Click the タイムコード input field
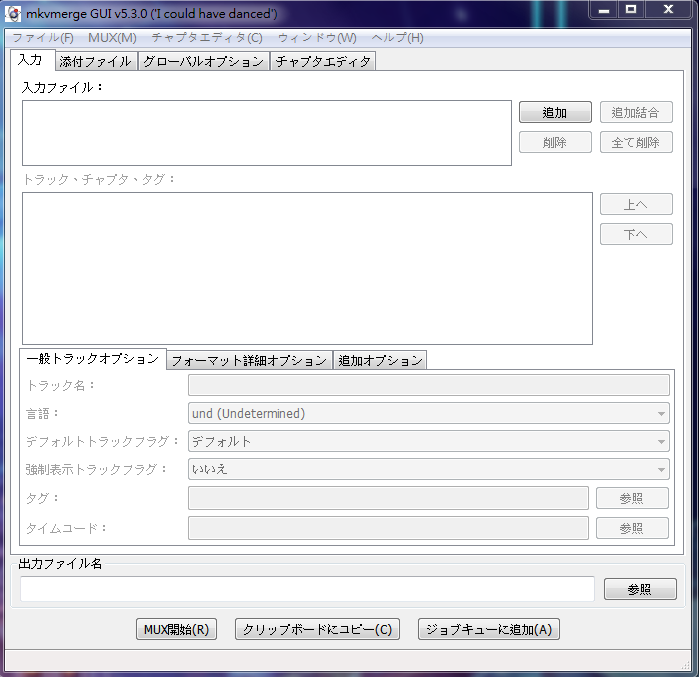699x677 pixels. point(388,528)
